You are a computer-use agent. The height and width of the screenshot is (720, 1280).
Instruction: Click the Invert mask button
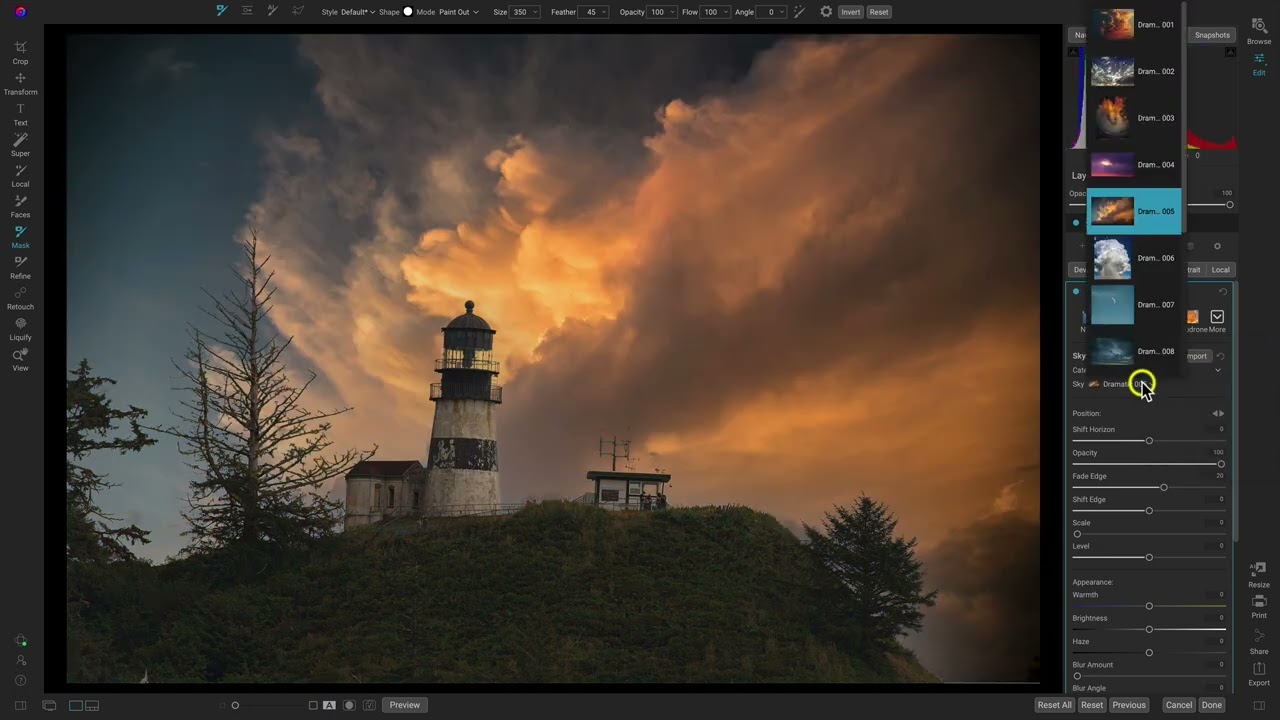coord(850,12)
